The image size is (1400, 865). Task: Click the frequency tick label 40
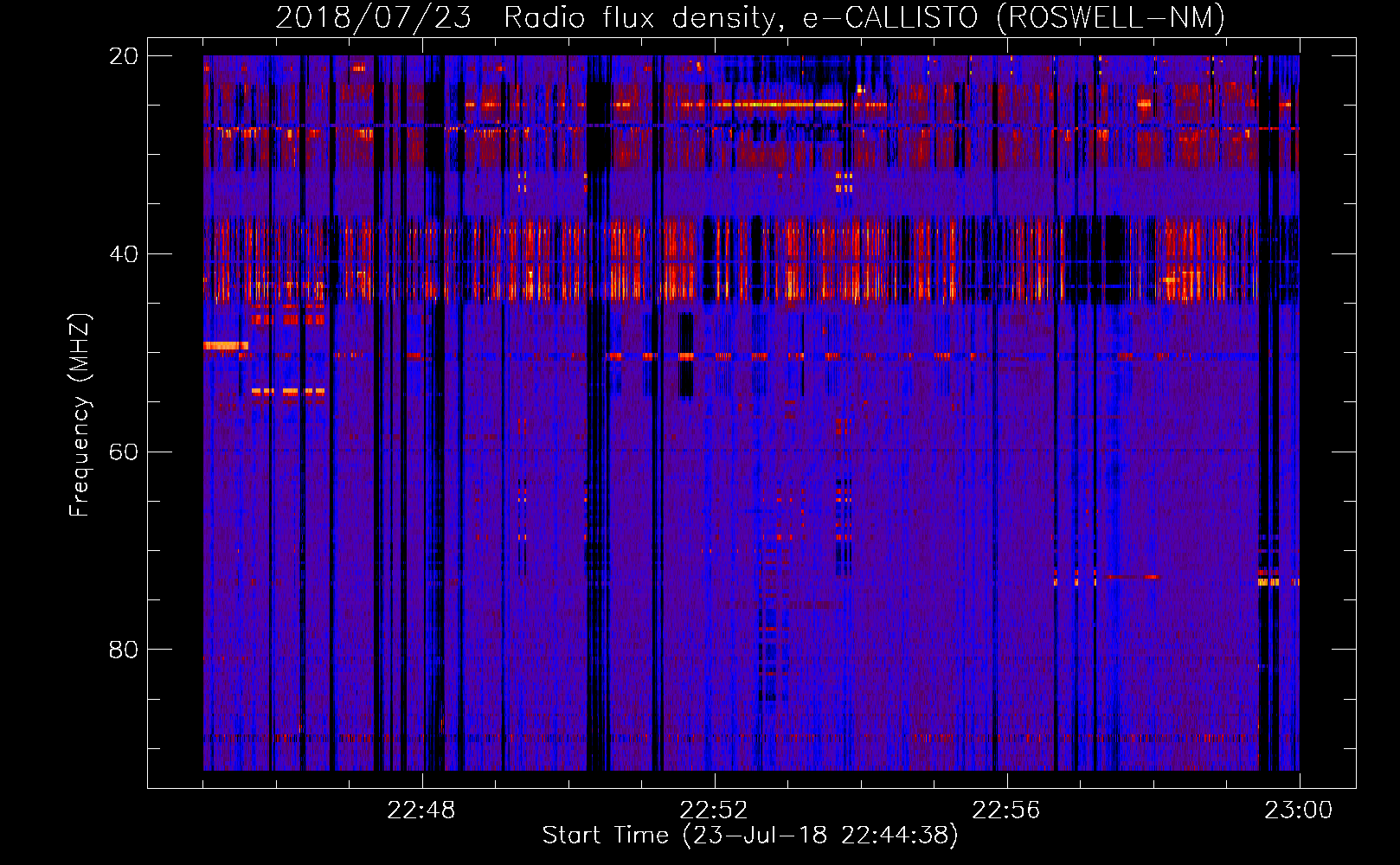(x=124, y=254)
